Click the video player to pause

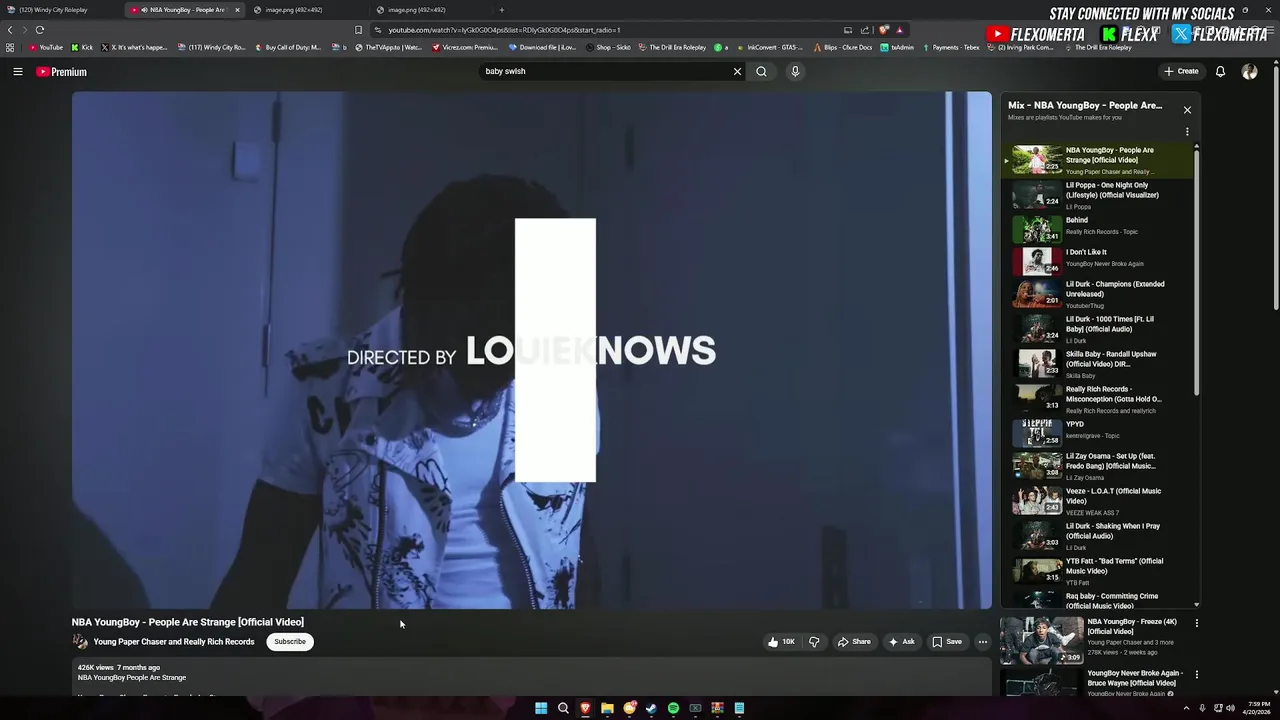[531, 350]
